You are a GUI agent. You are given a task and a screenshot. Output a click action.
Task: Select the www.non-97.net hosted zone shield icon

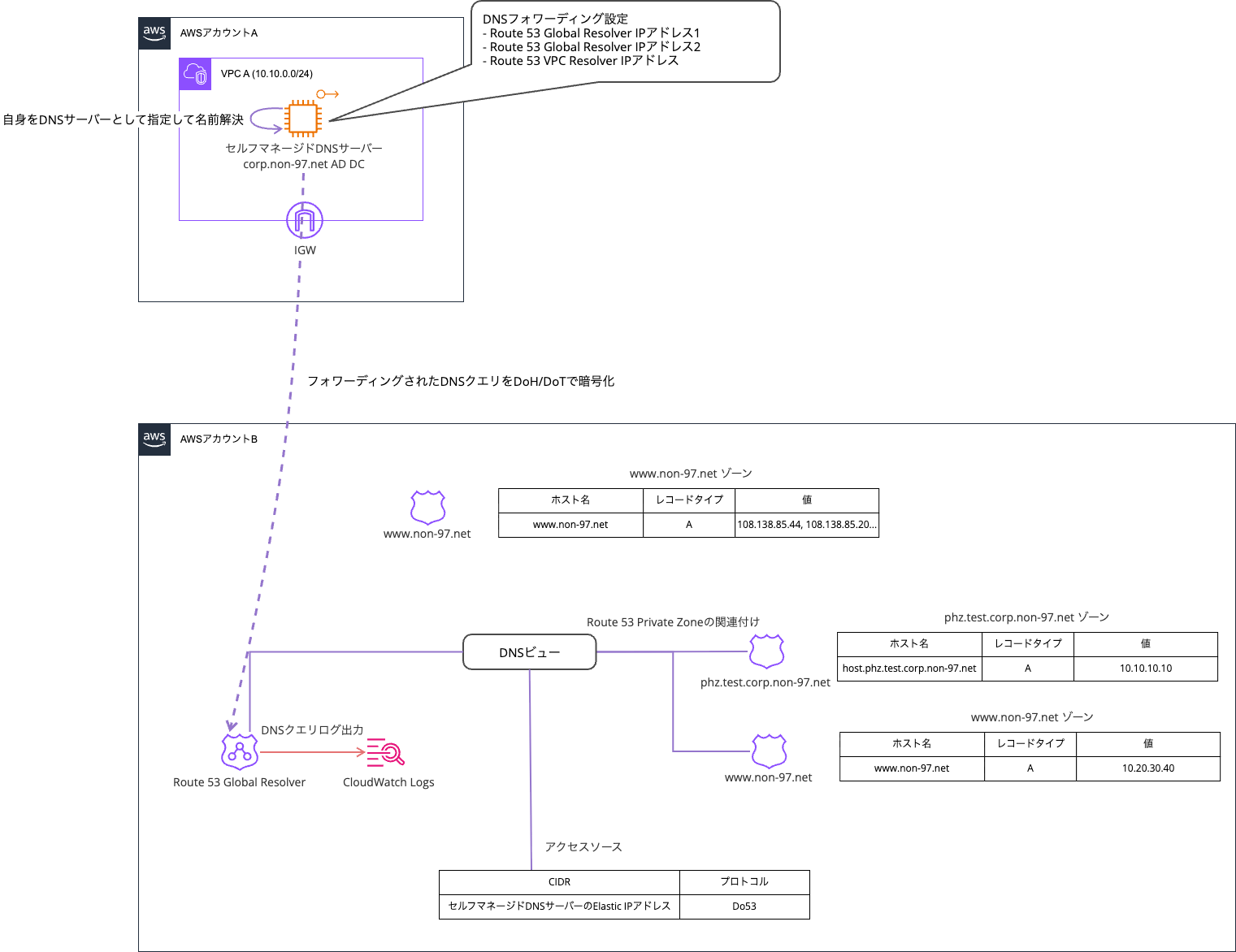[427, 506]
